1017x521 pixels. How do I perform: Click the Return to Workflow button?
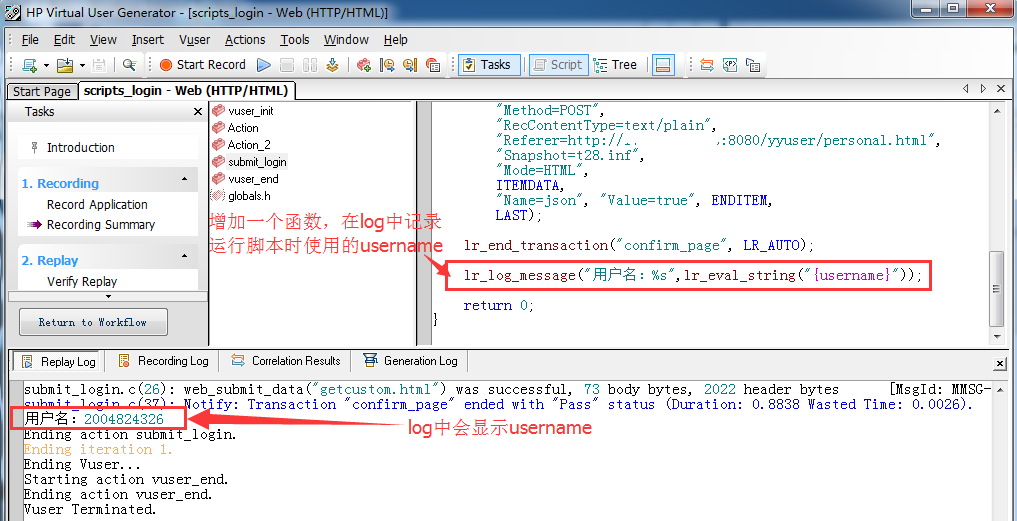(93, 322)
